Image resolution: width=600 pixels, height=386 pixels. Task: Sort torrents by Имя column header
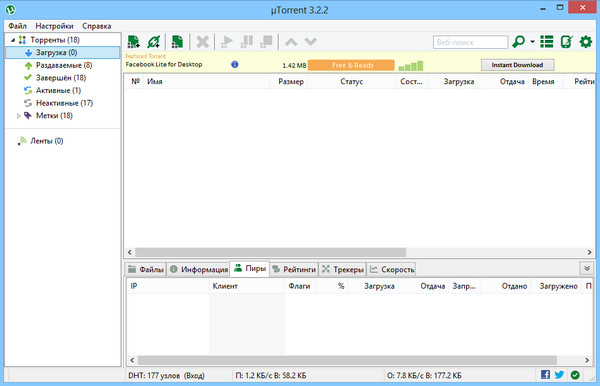coord(206,81)
